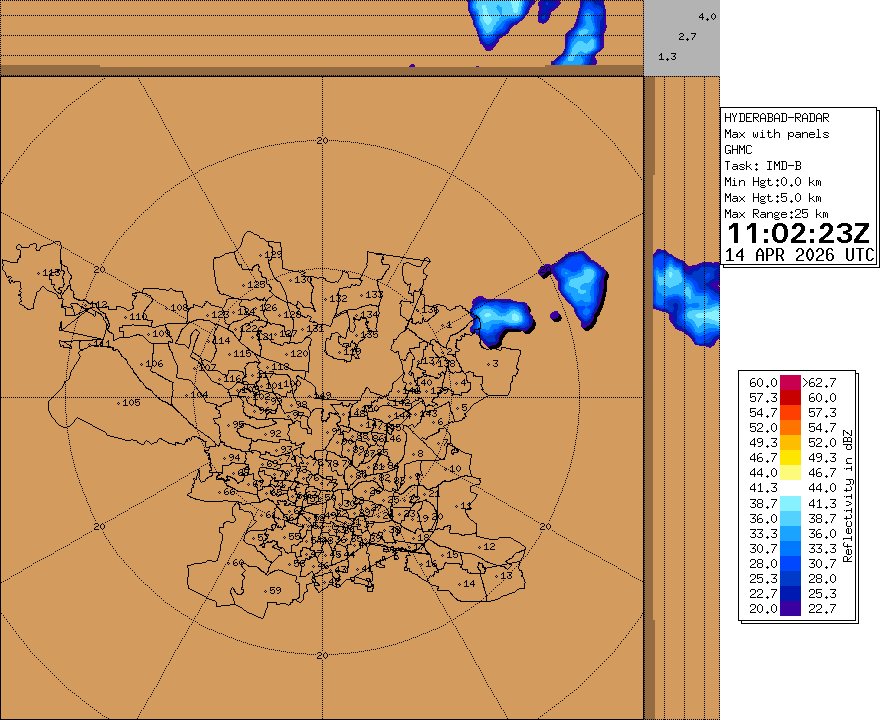Pick the white swatch in 41.3 row
This screenshot has width=880, height=720.
[x=790, y=488]
